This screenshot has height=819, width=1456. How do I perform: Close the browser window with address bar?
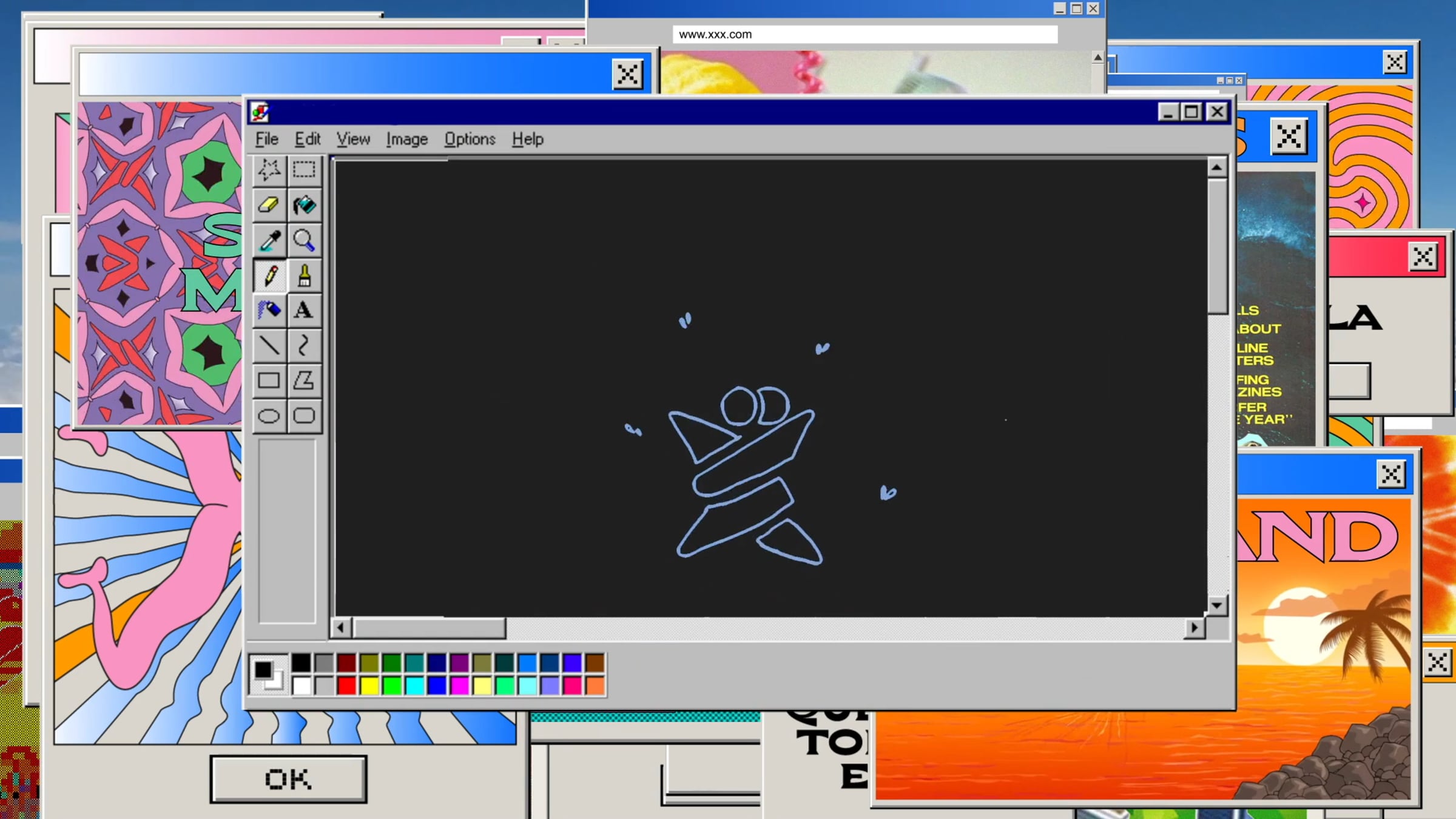click(1093, 8)
